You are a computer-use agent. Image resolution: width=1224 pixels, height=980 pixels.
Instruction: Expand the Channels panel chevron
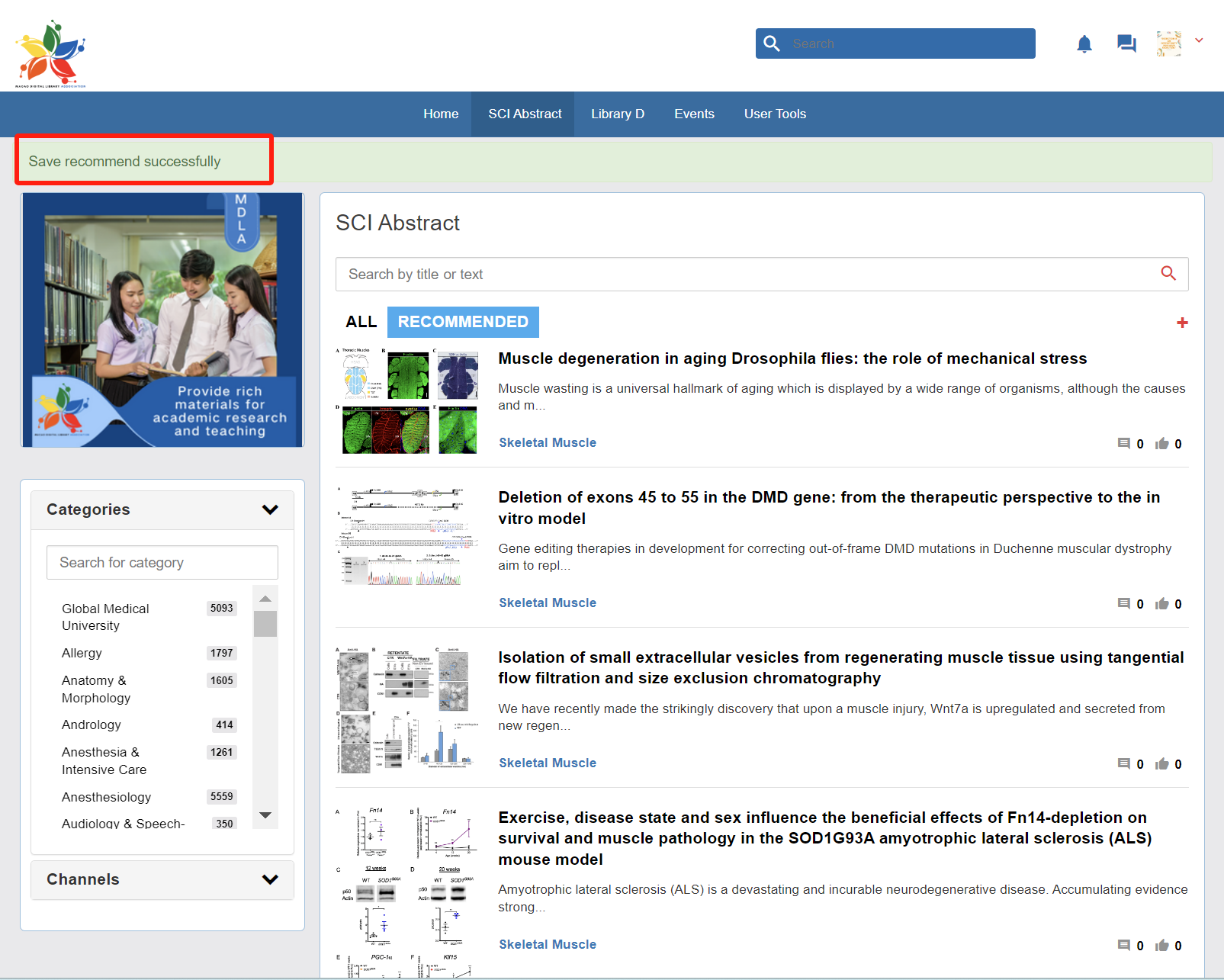pyautogui.click(x=270, y=879)
